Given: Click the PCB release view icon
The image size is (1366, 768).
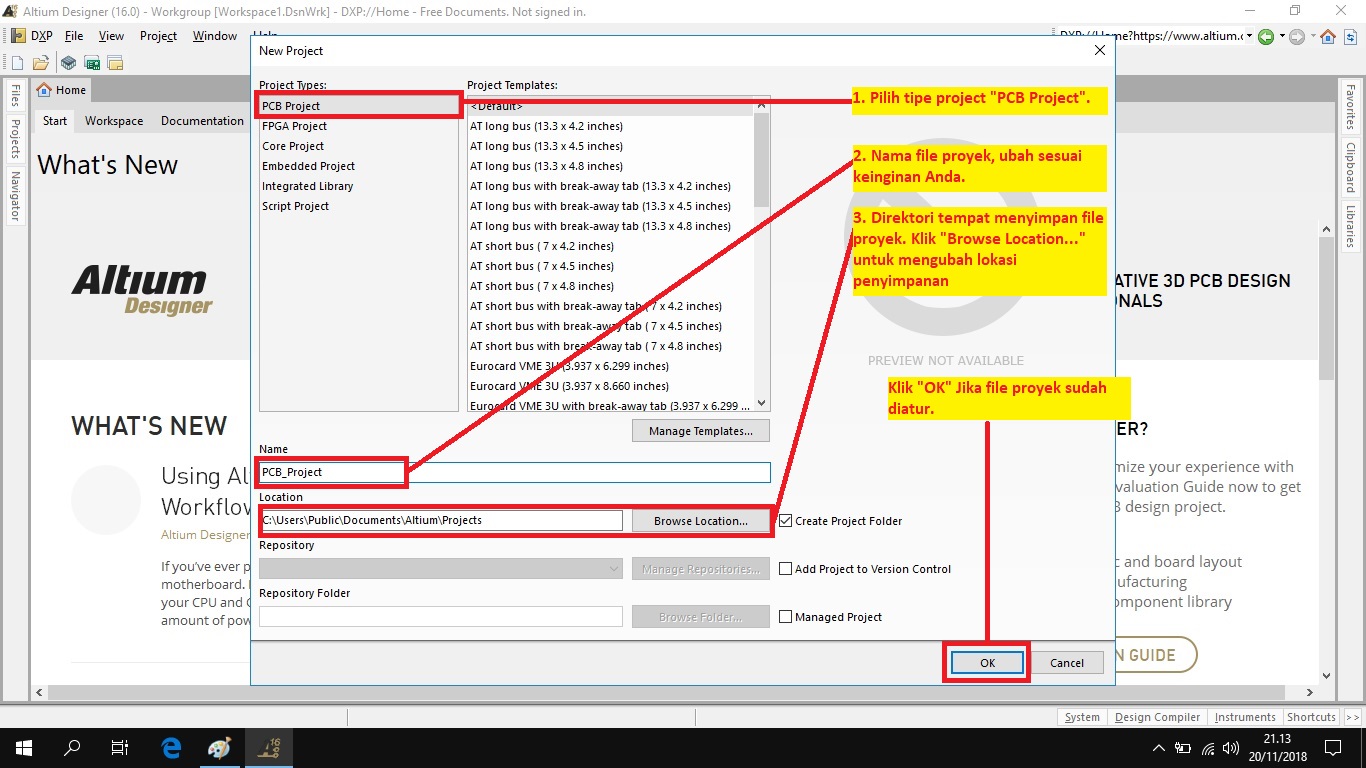Looking at the screenshot, I should click(92, 63).
